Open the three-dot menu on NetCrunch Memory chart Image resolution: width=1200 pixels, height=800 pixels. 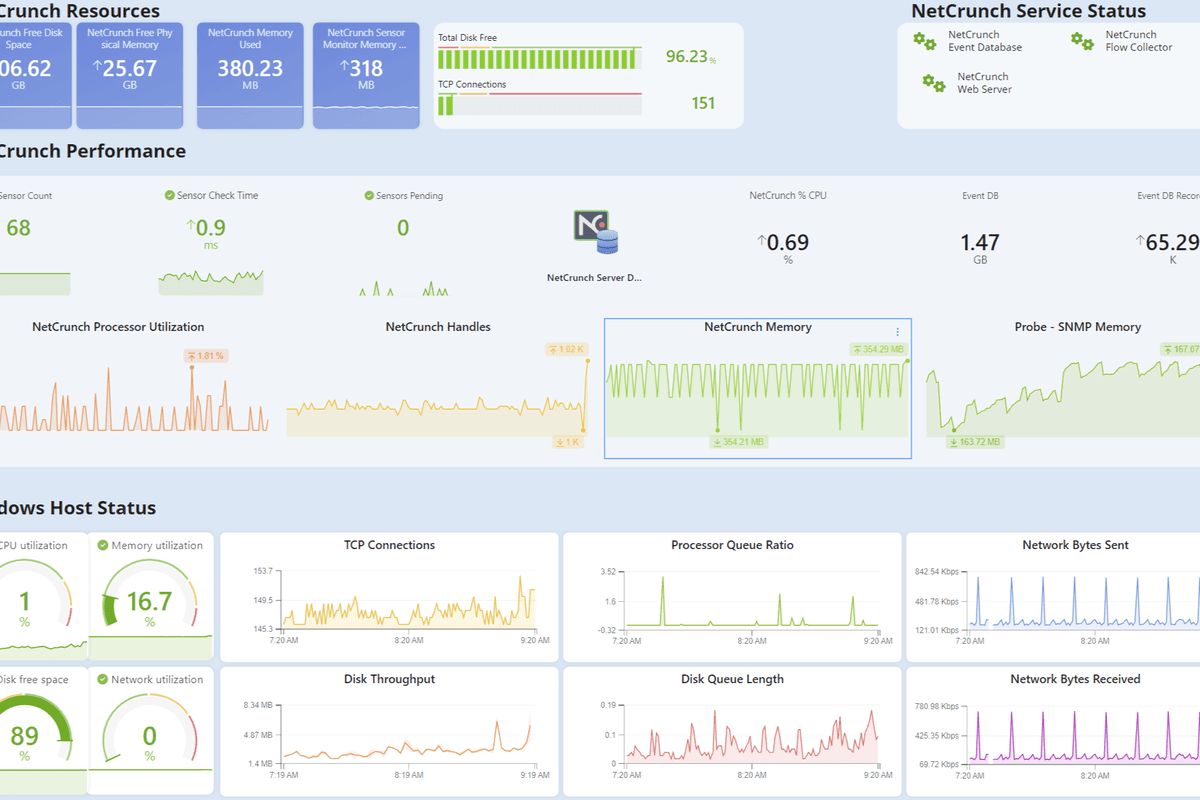tap(897, 332)
